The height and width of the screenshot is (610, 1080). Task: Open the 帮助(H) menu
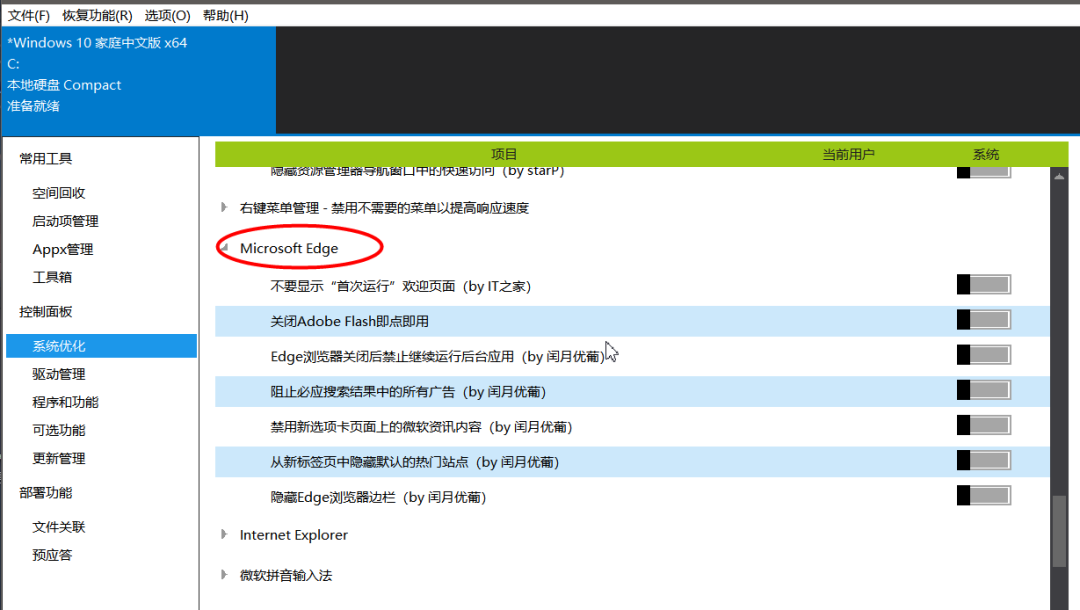coord(225,15)
